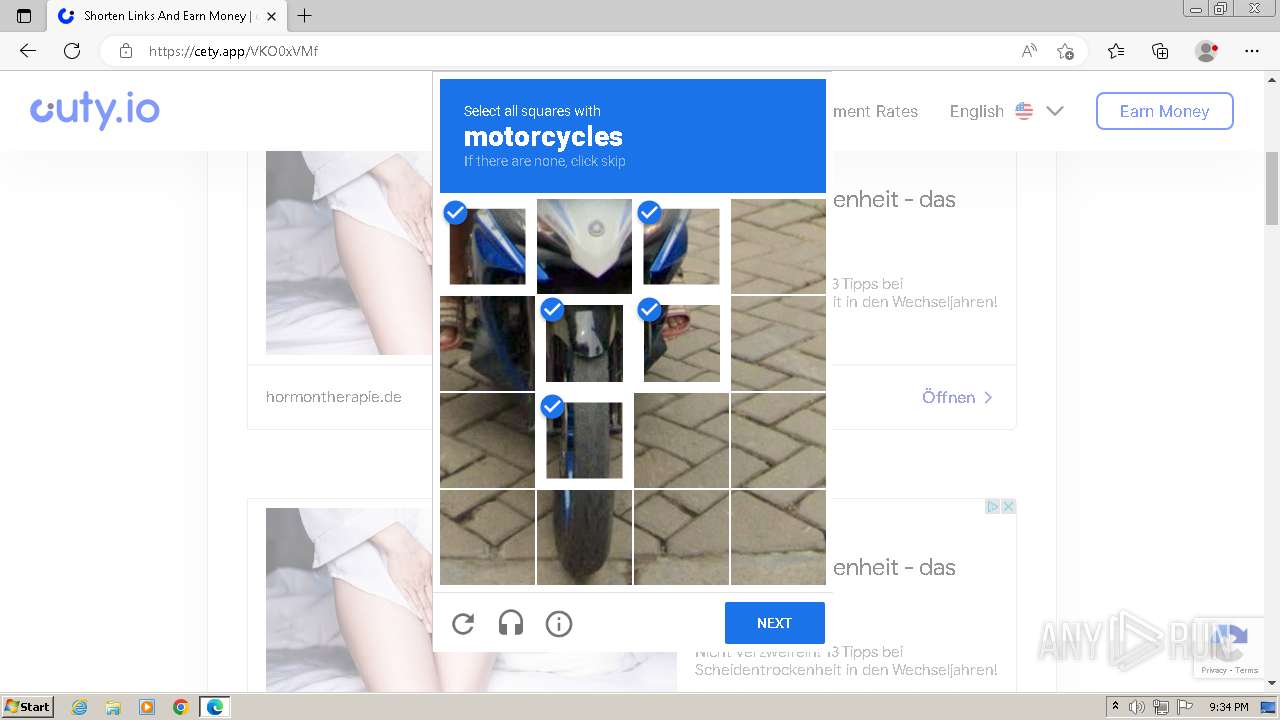Click the cuty.io logo

click(x=95, y=110)
